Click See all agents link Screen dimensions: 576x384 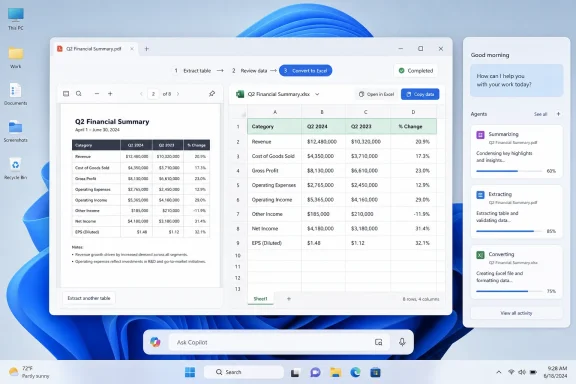(540, 114)
